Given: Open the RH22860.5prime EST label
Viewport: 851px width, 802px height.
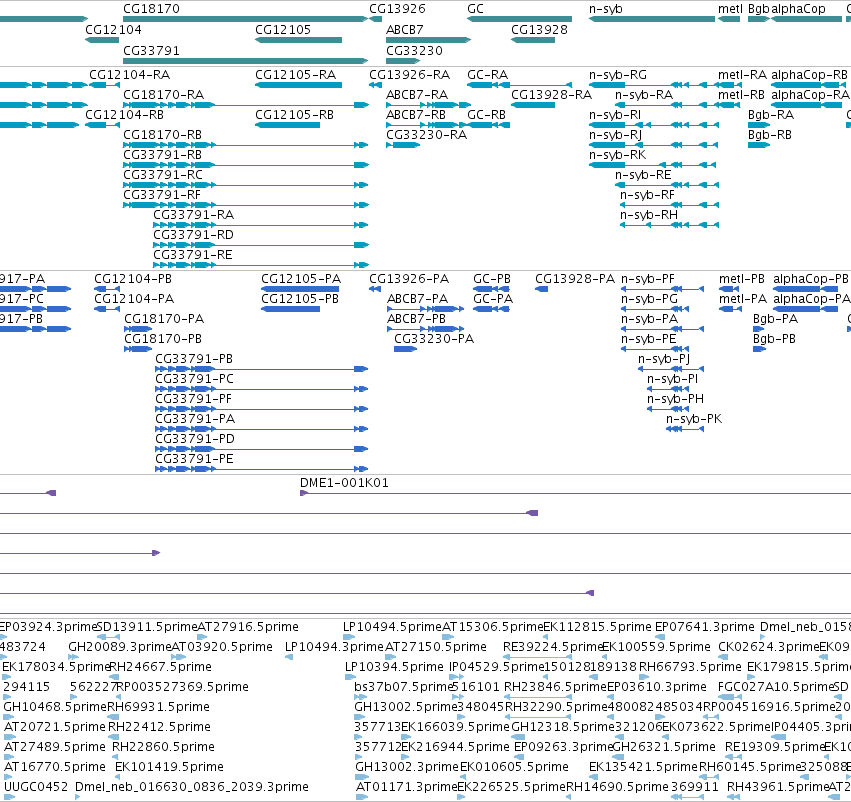Looking at the screenshot, I should 163,747.
